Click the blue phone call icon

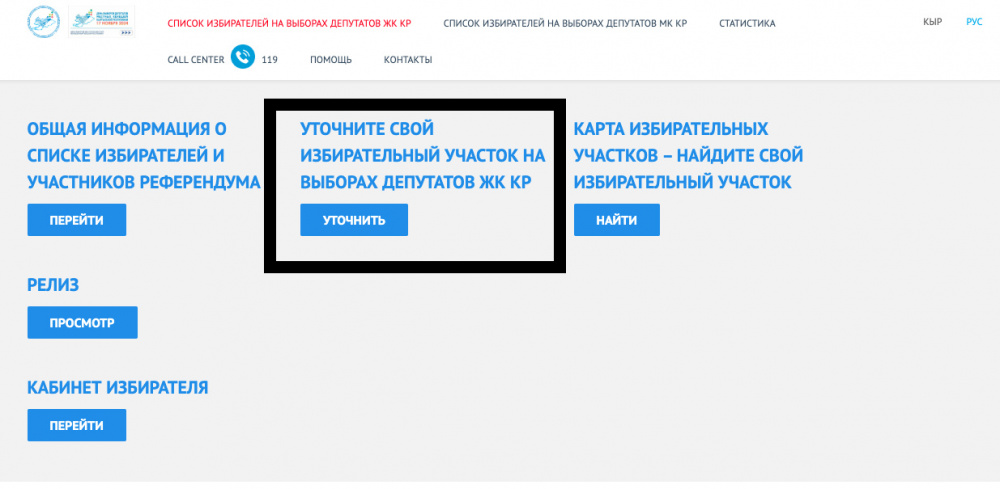(x=242, y=59)
